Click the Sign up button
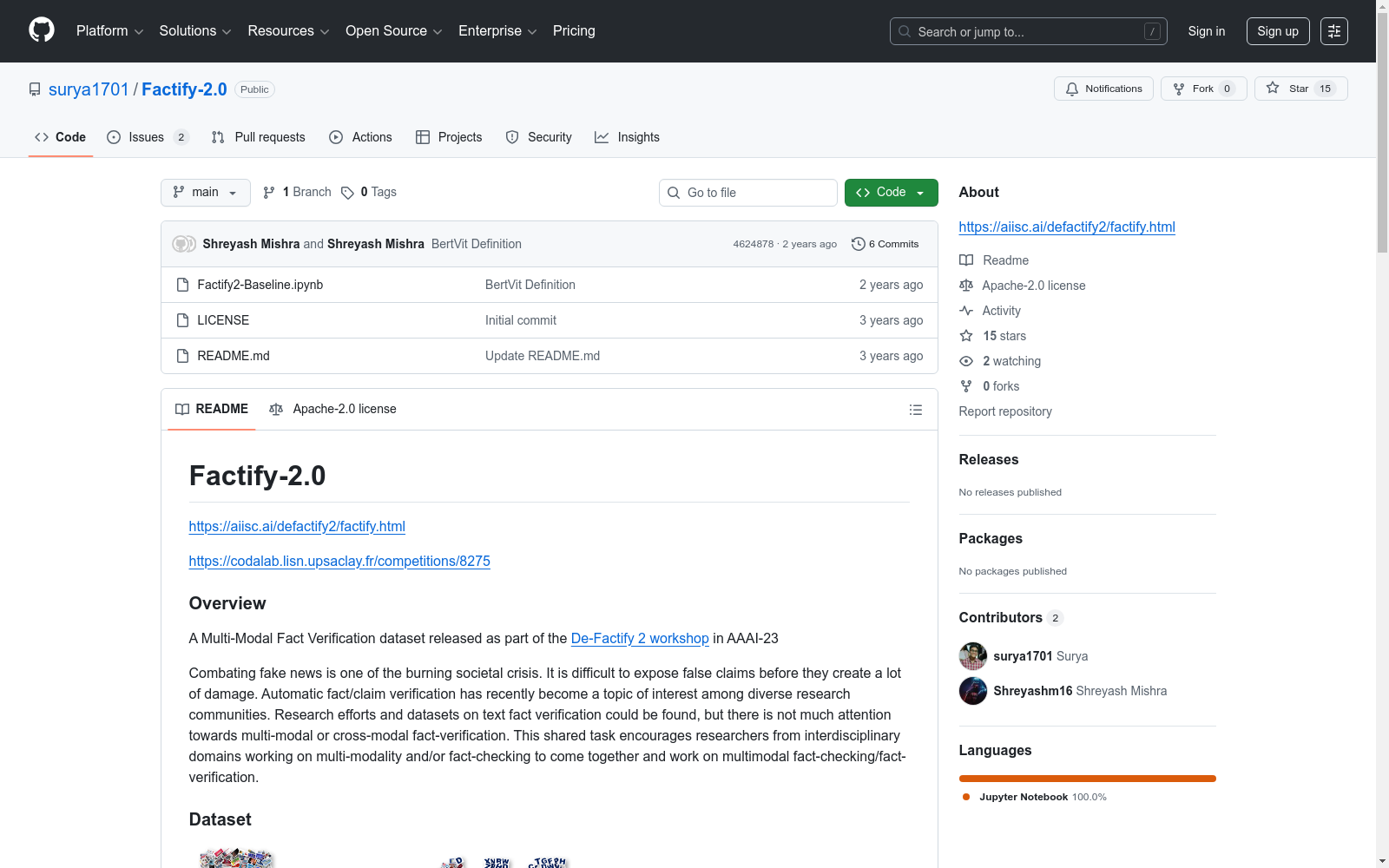 click(1278, 31)
